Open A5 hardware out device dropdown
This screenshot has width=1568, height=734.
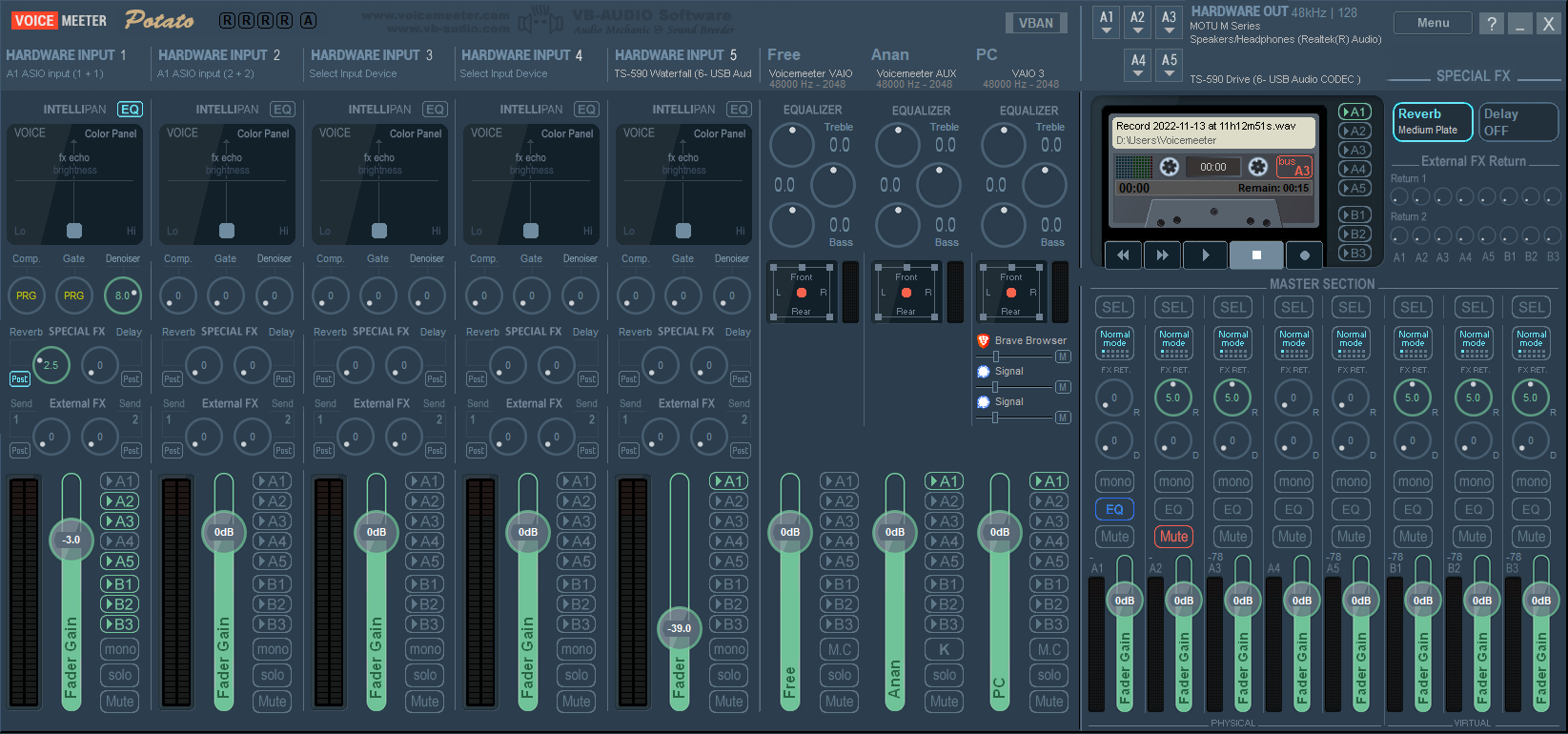point(1170,66)
